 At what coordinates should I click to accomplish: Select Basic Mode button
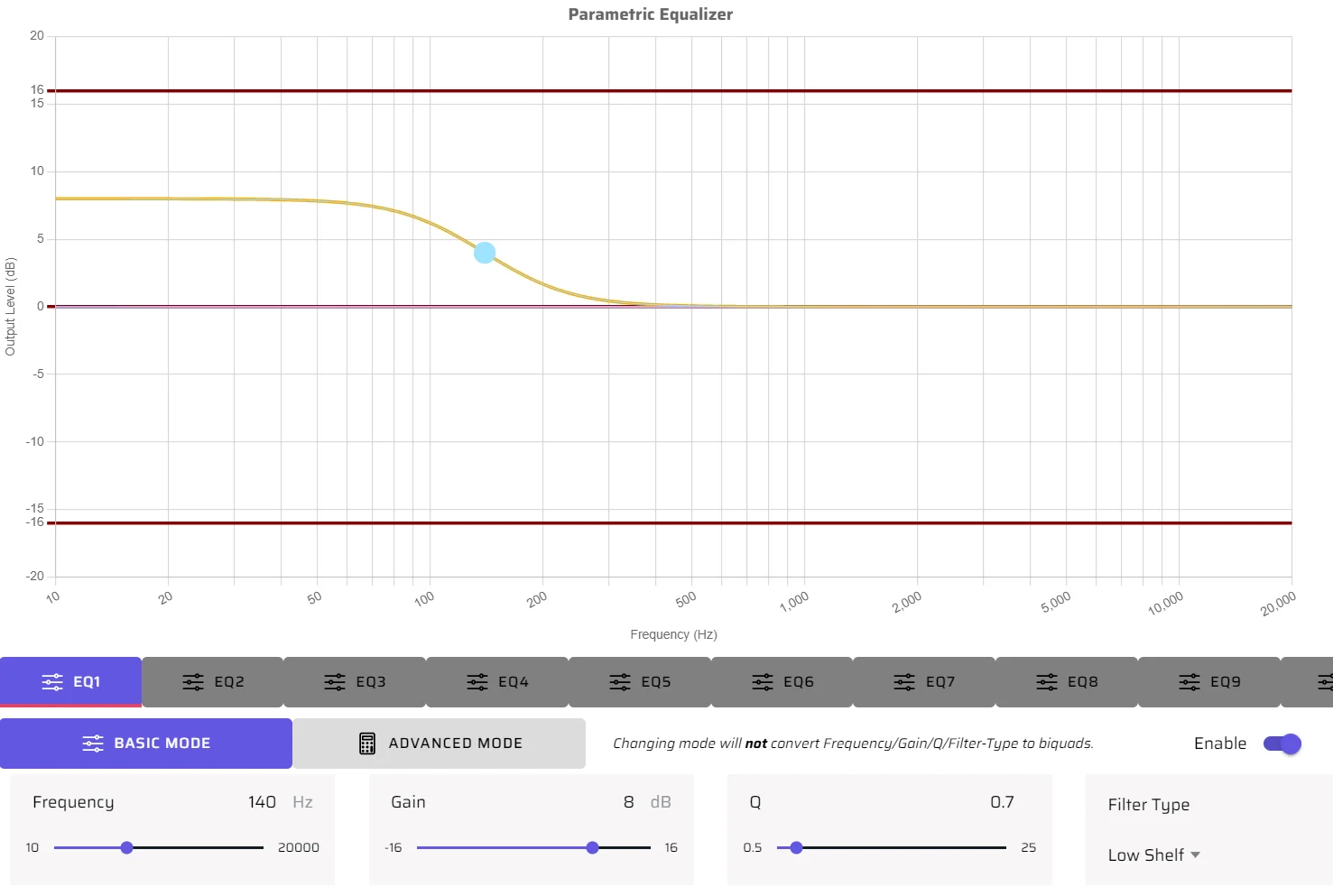[x=146, y=744]
